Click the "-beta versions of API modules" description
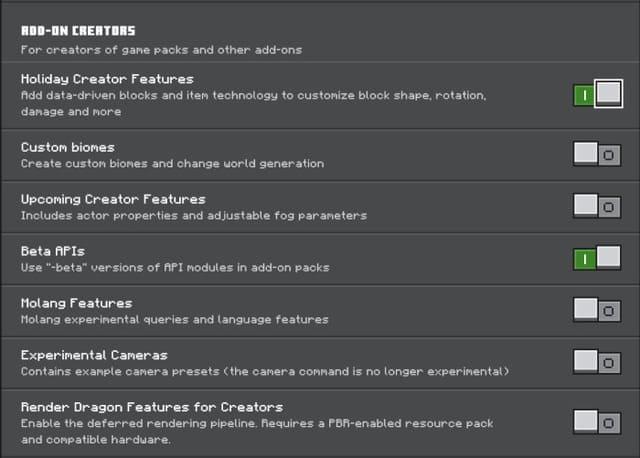 [175, 268]
